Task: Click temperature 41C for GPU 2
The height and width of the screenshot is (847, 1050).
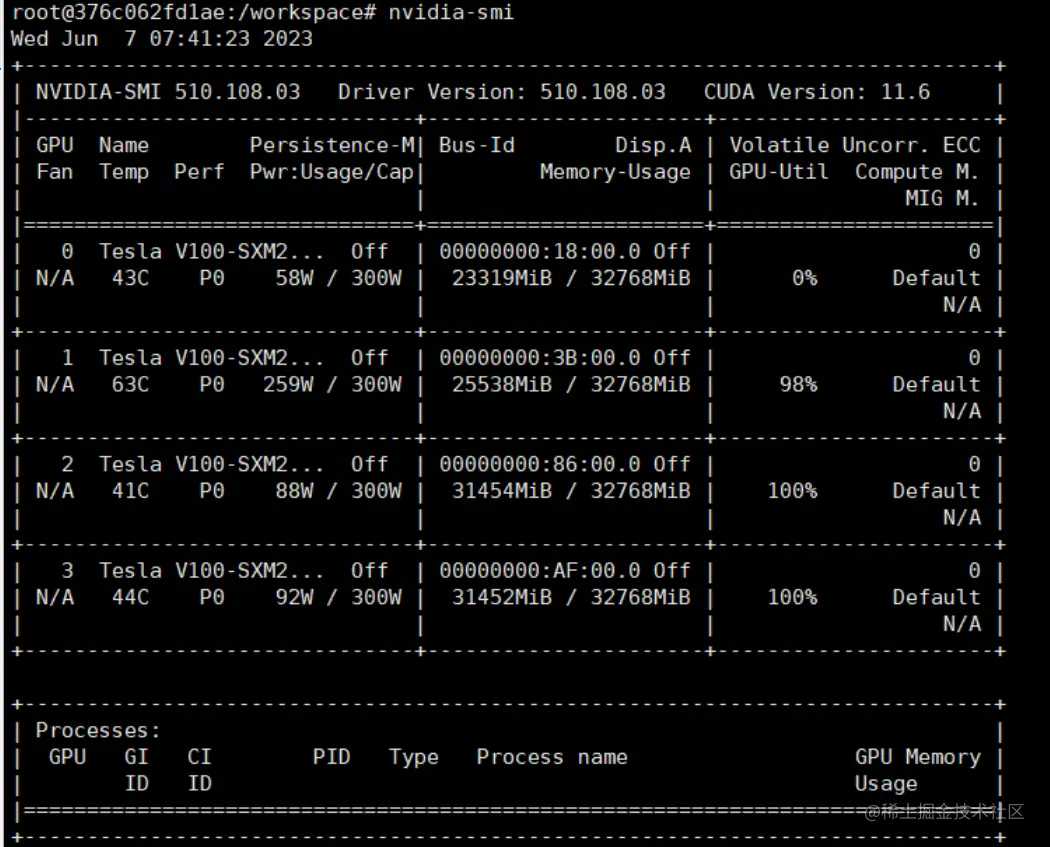Action: coord(130,491)
